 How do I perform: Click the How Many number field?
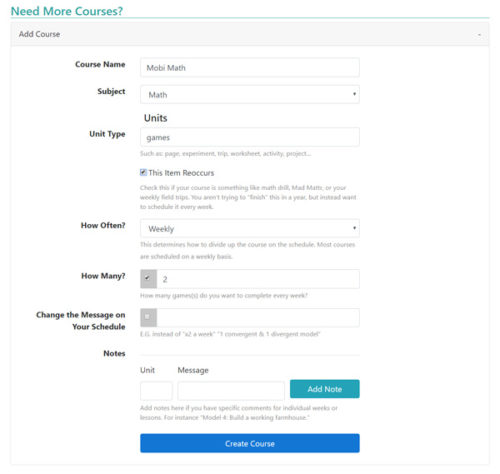(258, 279)
